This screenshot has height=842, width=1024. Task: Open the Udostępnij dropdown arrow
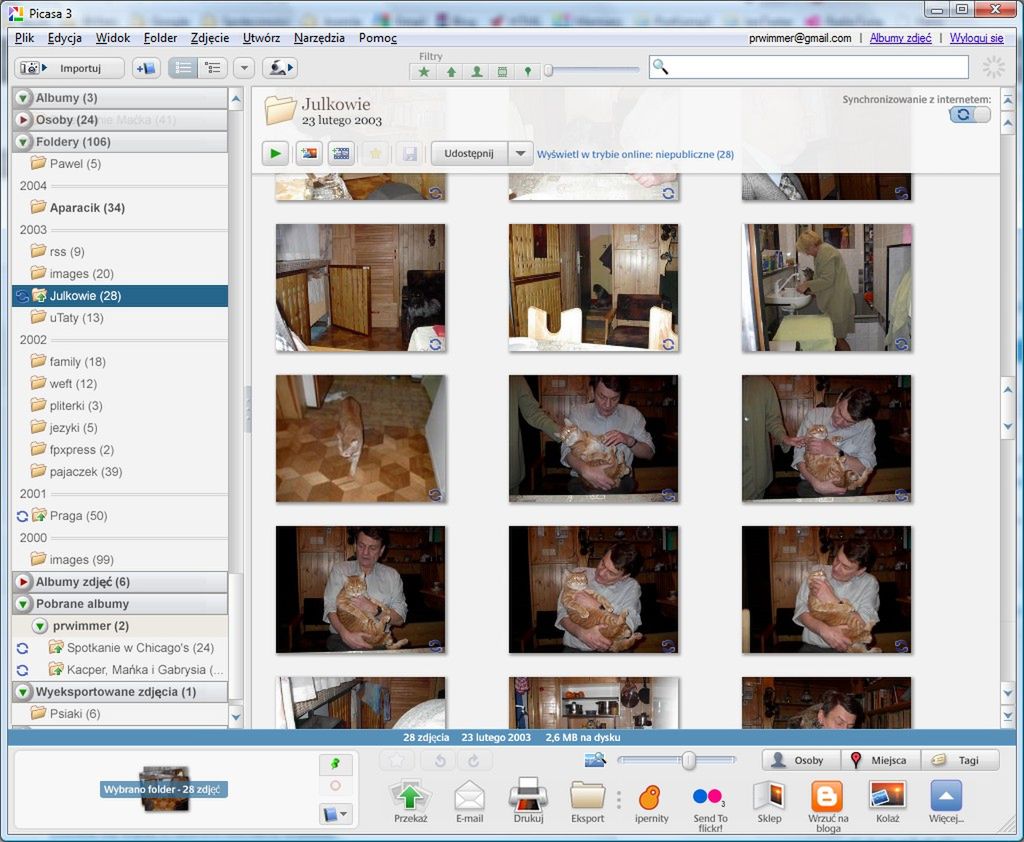click(x=520, y=152)
